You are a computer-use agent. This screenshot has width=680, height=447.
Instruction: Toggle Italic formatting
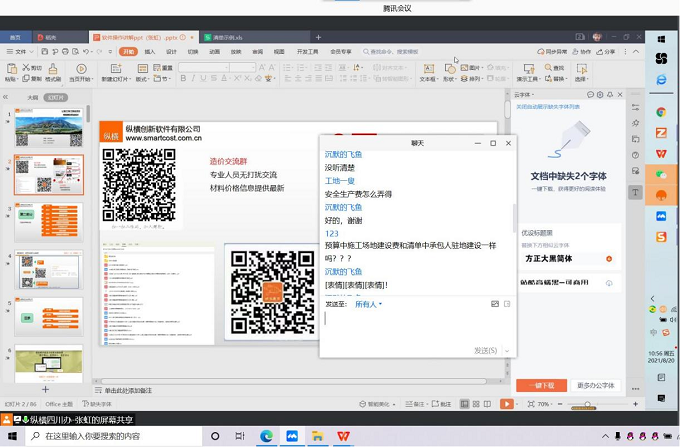coord(193,78)
